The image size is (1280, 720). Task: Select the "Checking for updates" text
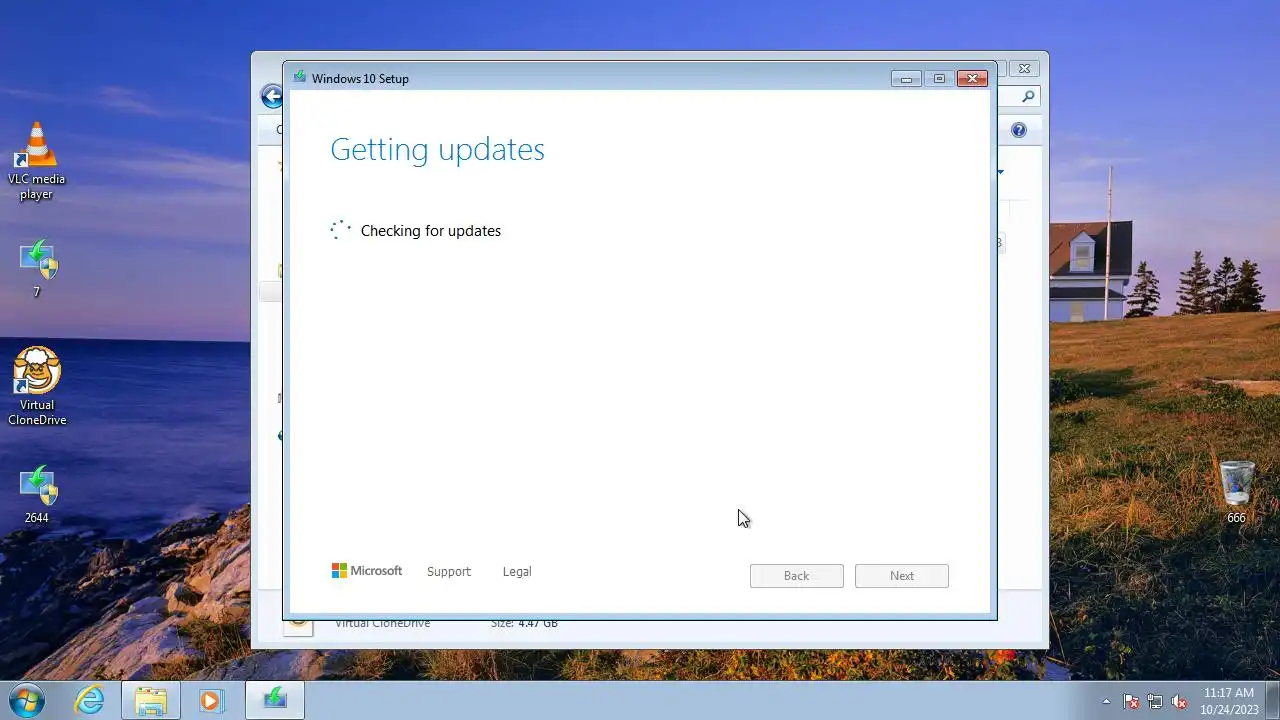tap(431, 231)
